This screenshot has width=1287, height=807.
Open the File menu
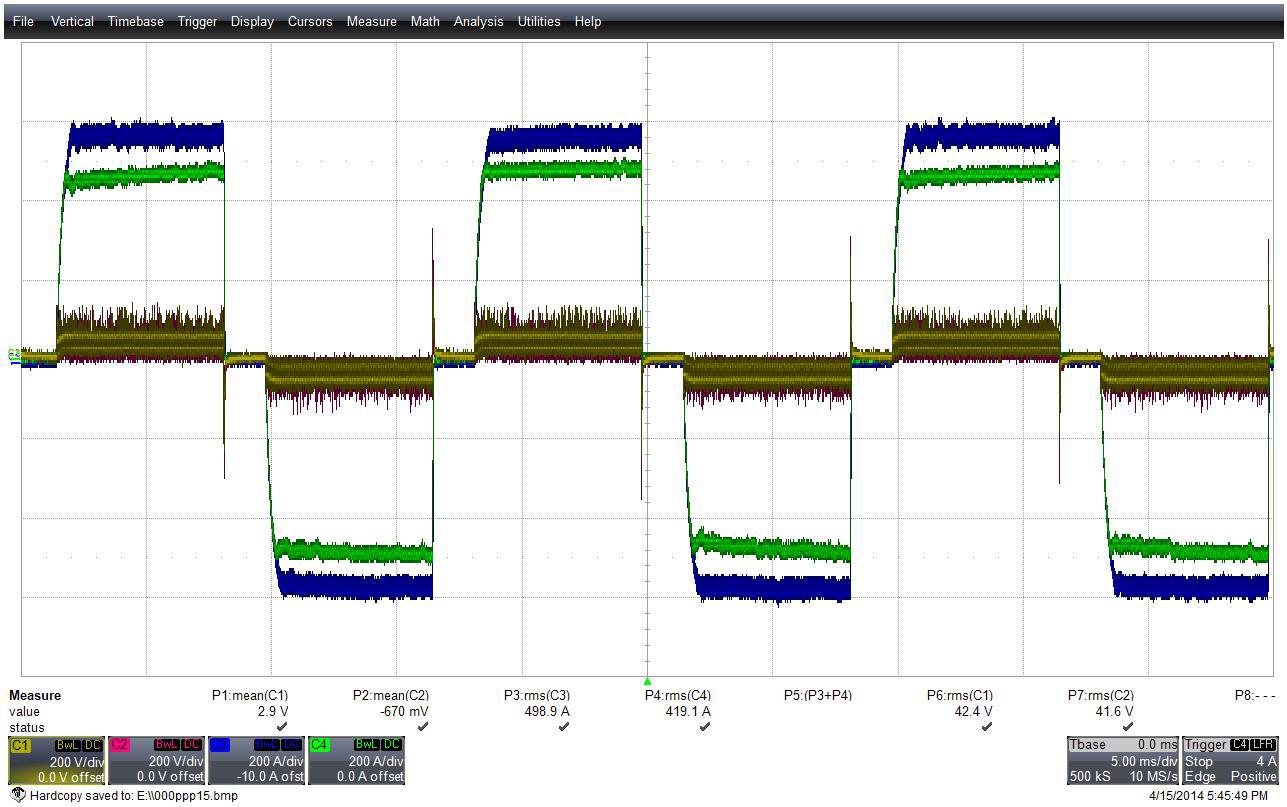(23, 21)
